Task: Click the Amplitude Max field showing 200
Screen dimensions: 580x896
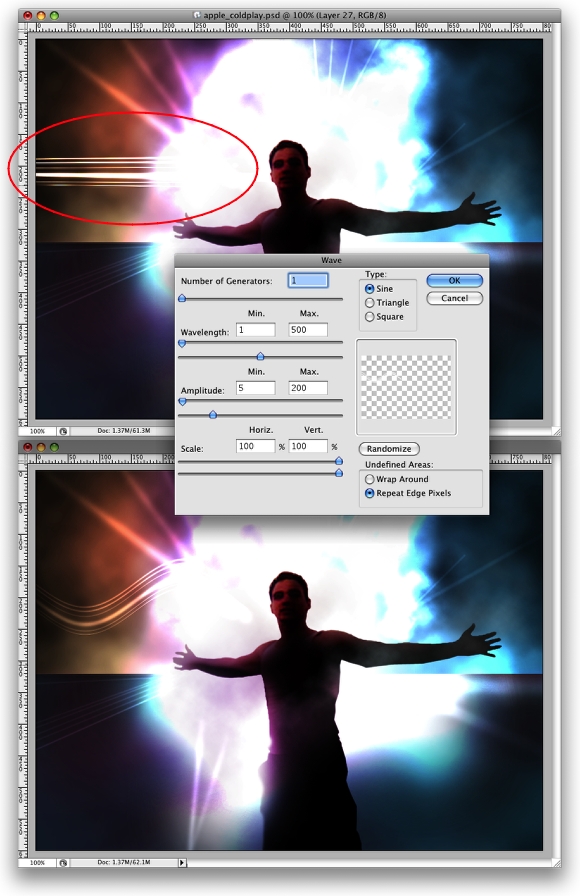Action: [307, 388]
